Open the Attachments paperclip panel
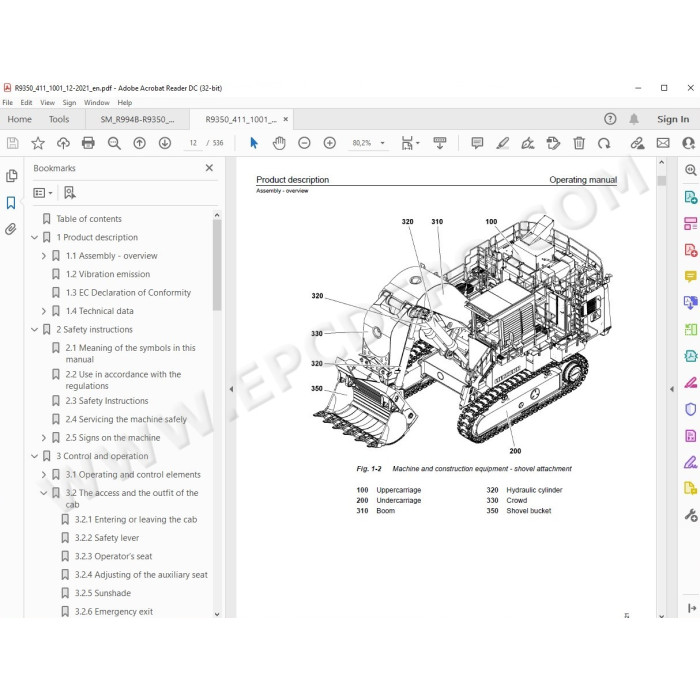 pyautogui.click(x=11, y=229)
